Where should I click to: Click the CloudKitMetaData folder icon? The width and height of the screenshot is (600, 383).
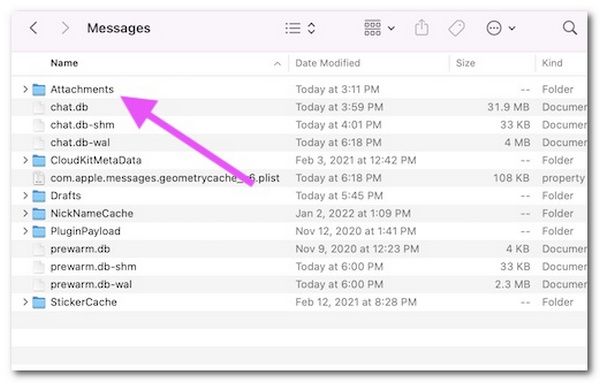tap(39, 161)
